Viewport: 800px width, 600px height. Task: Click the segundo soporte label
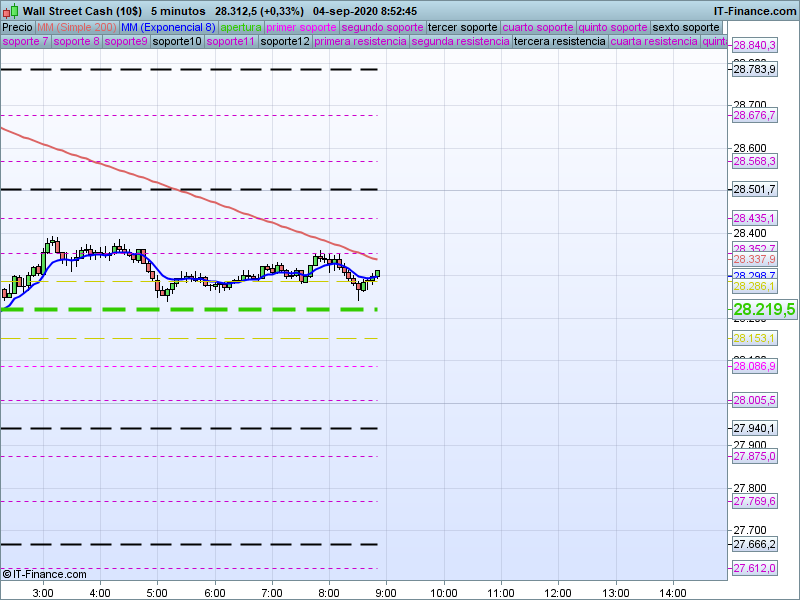(382, 27)
